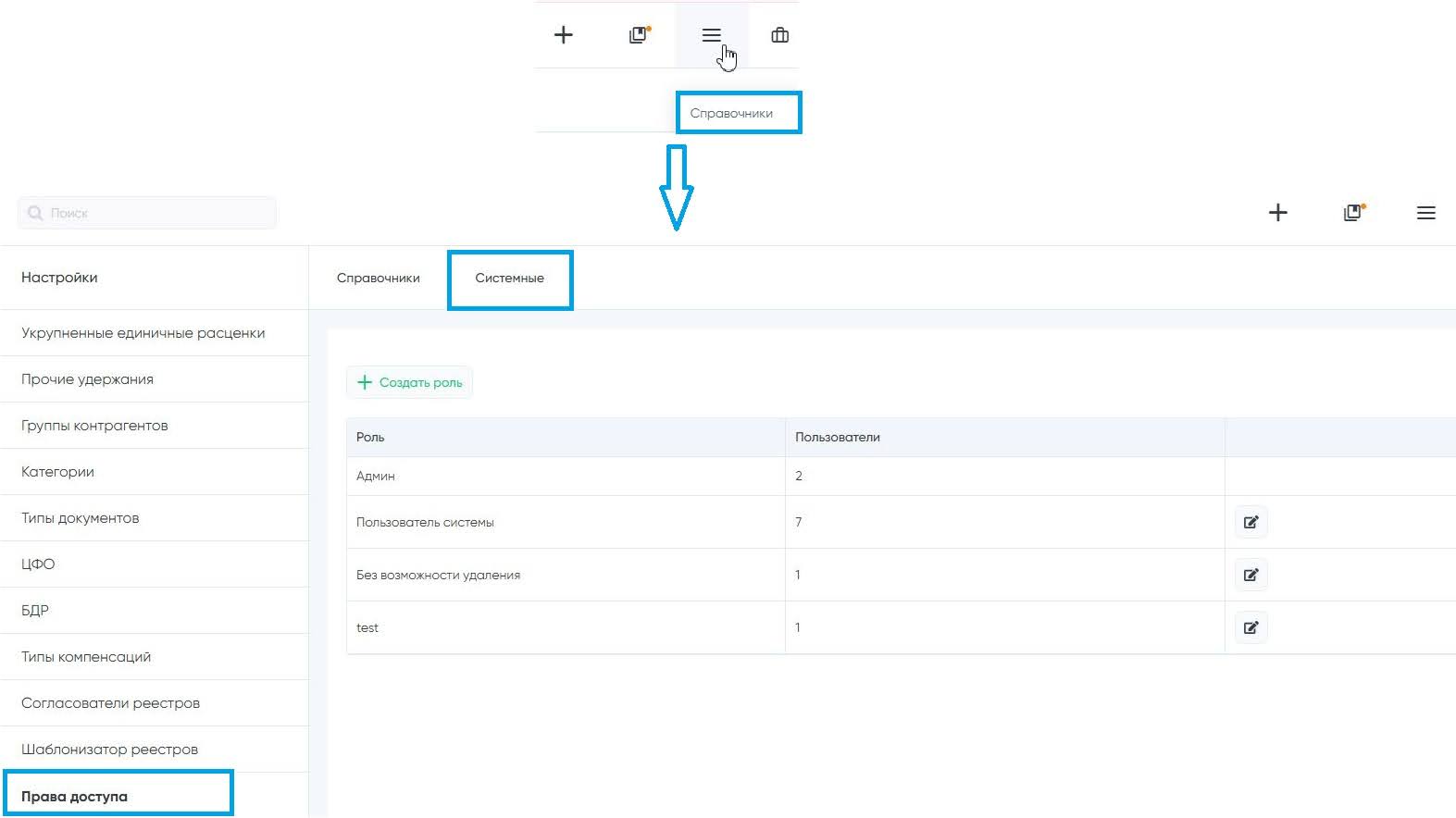Open "Согласователи реестров" sidebar item
The image size is (1456, 818).
coord(110,703)
